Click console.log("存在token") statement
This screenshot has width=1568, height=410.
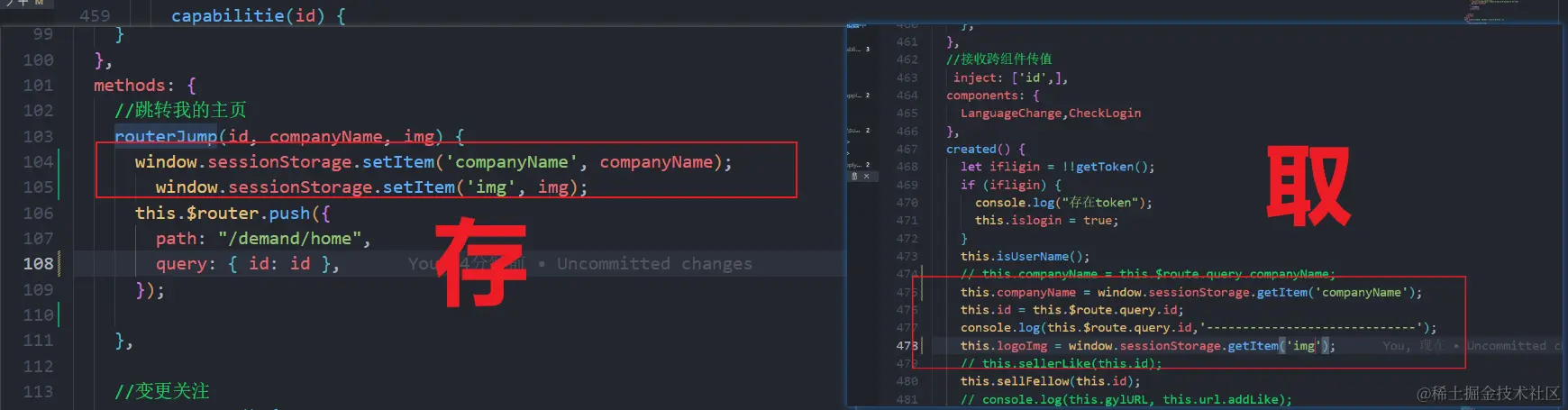point(1063,203)
